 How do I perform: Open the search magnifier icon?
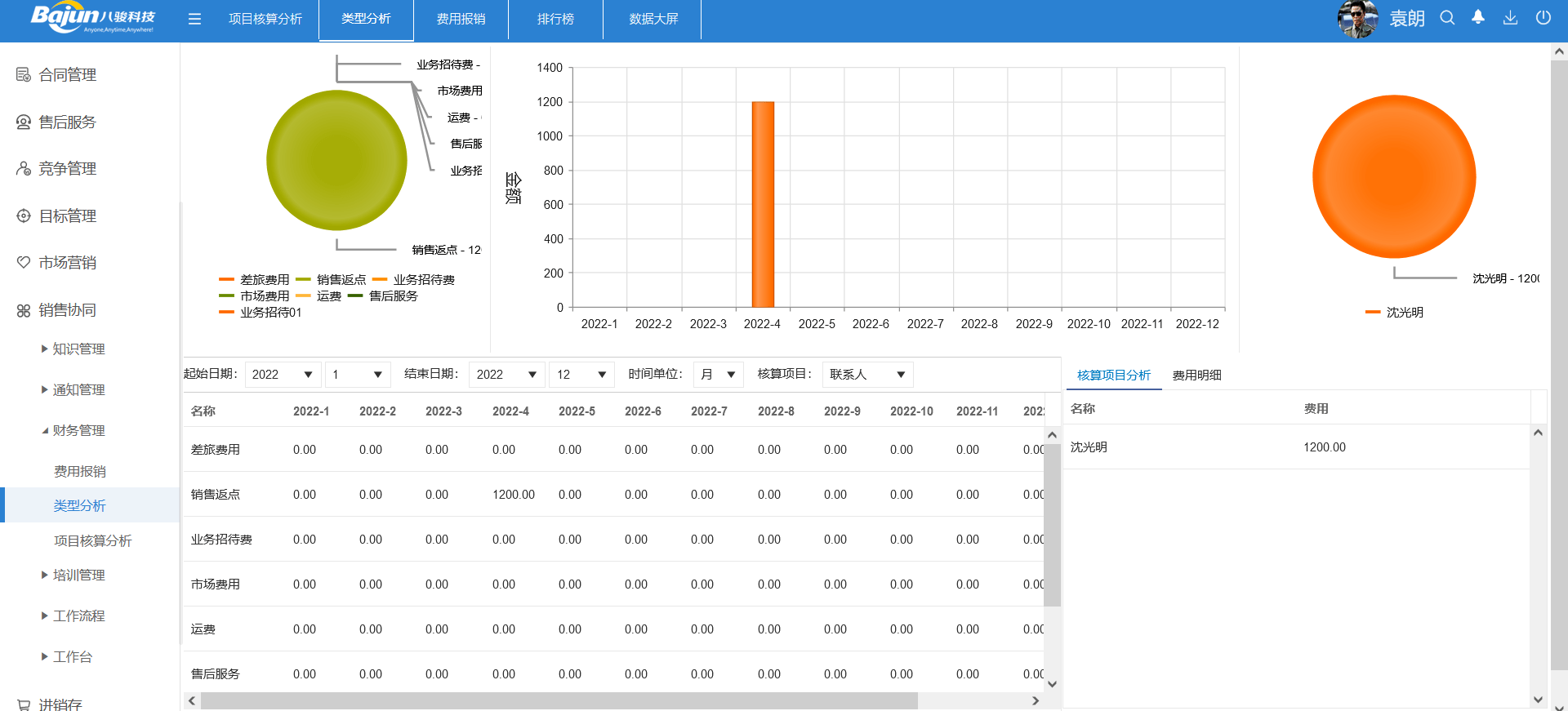[x=1447, y=18]
